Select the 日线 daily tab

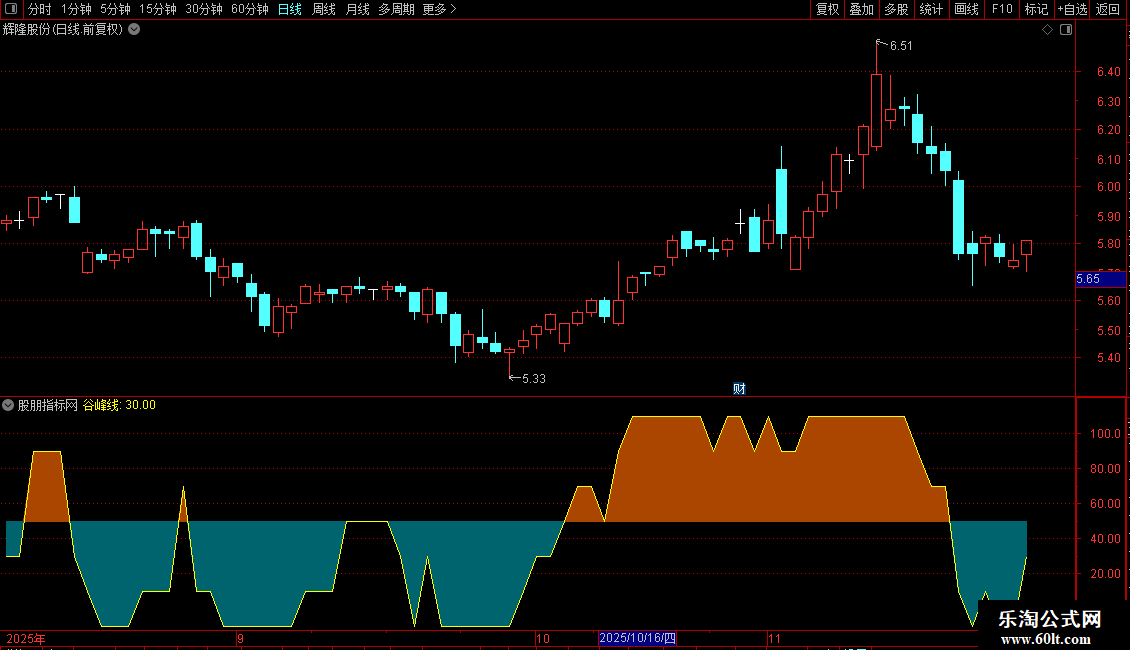coord(290,9)
